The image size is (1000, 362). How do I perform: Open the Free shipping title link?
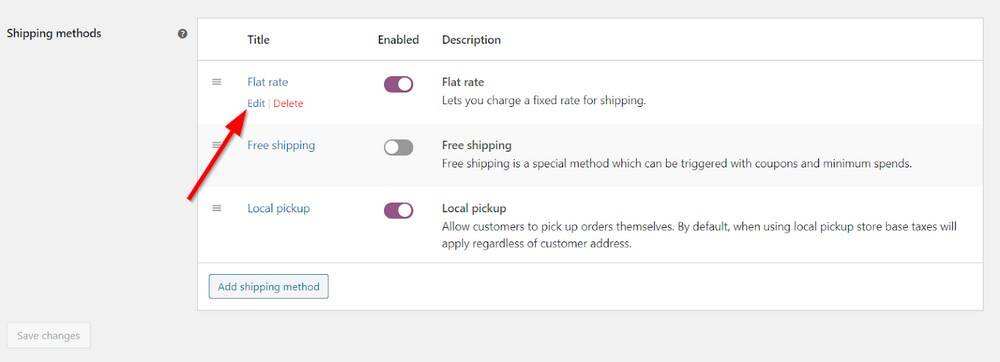(x=281, y=145)
